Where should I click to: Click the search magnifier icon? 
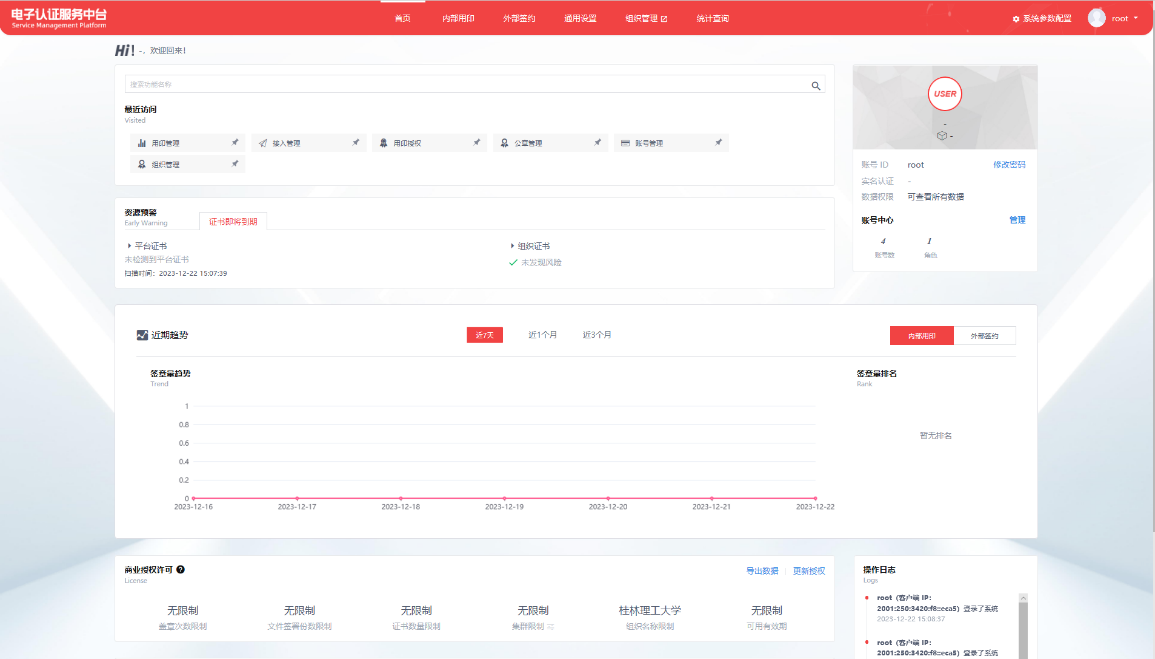click(816, 86)
